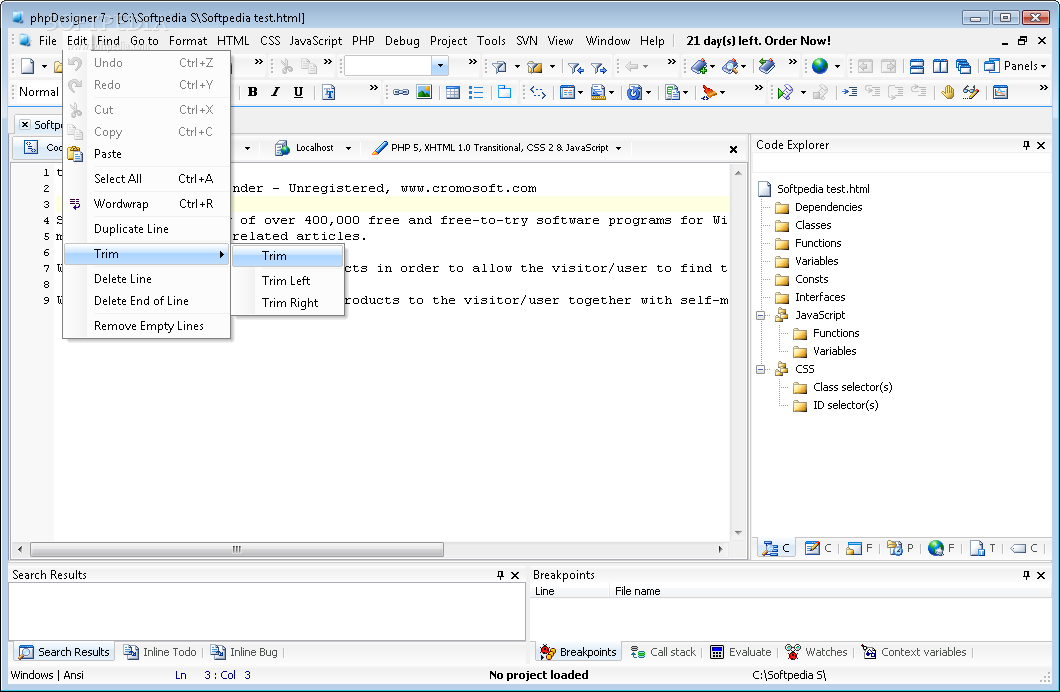Click the Underline formatting icon

pyautogui.click(x=298, y=92)
